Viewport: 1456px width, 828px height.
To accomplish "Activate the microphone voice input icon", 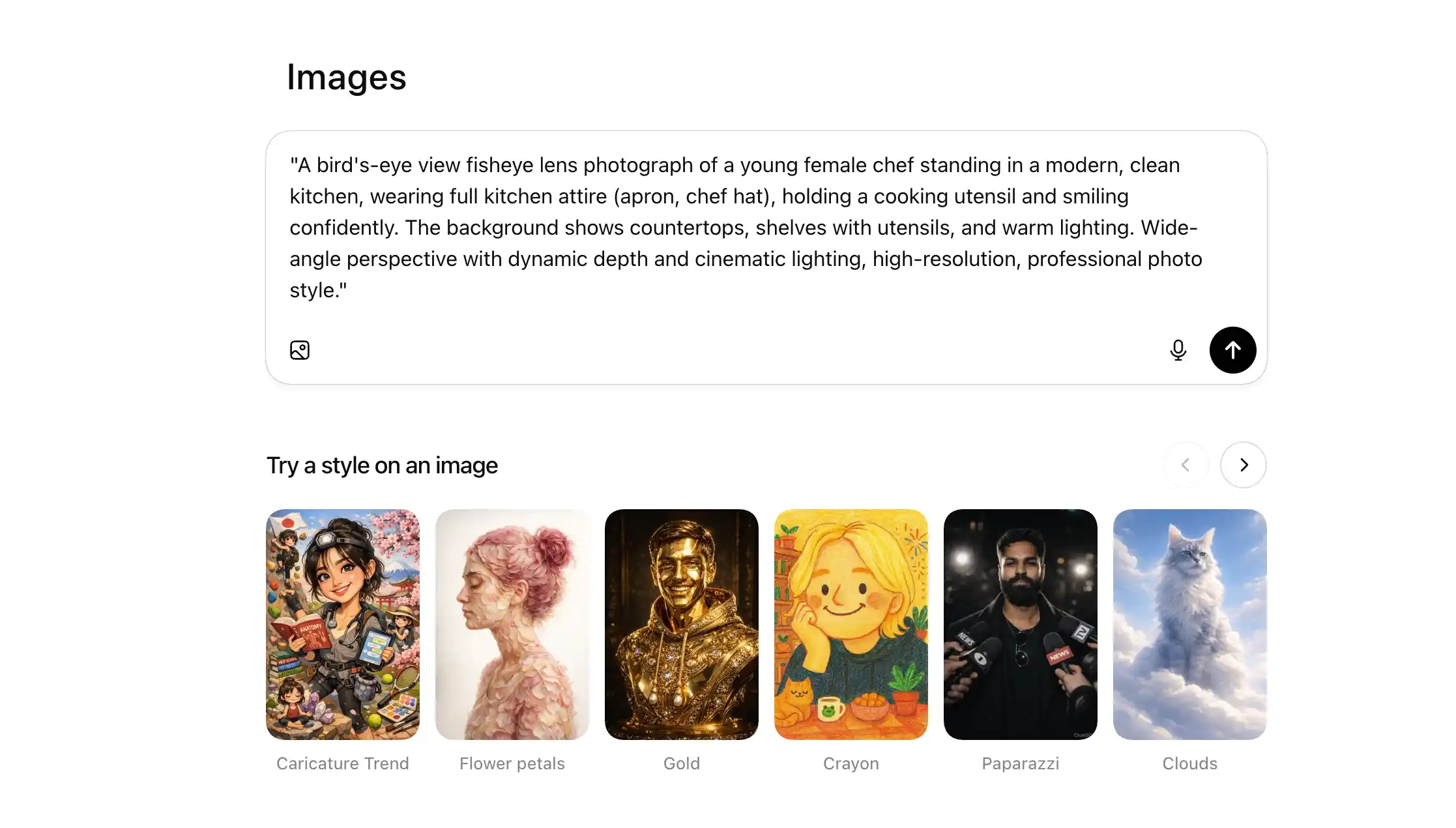I will [1178, 350].
